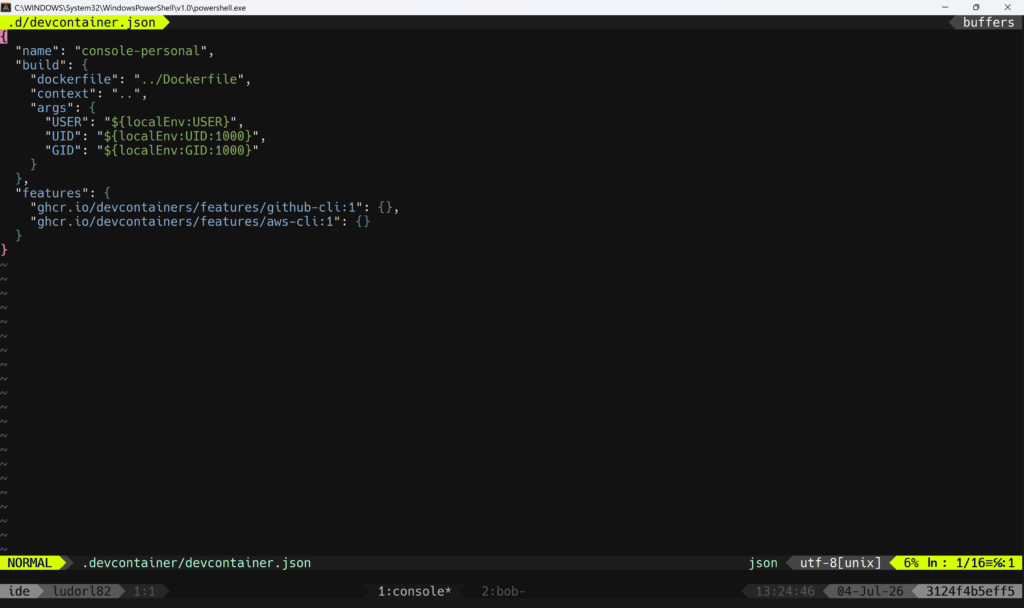Click the opening brace after "build":
This screenshot has width=1024, height=608.
(x=85, y=65)
